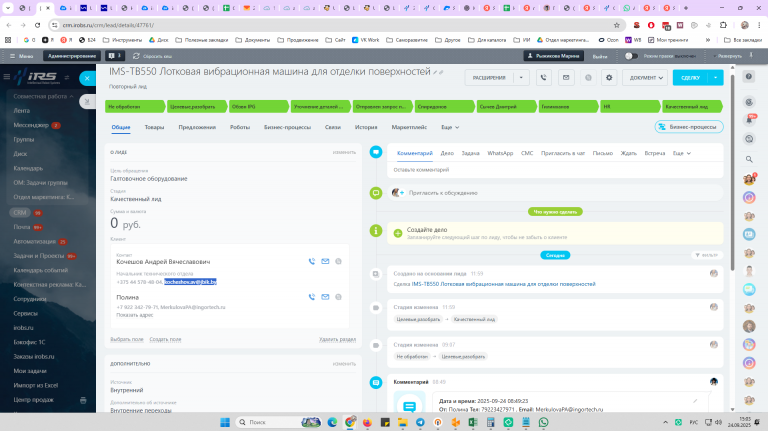
Task: Edit lead title with pencil icon
Action: tap(435, 72)
